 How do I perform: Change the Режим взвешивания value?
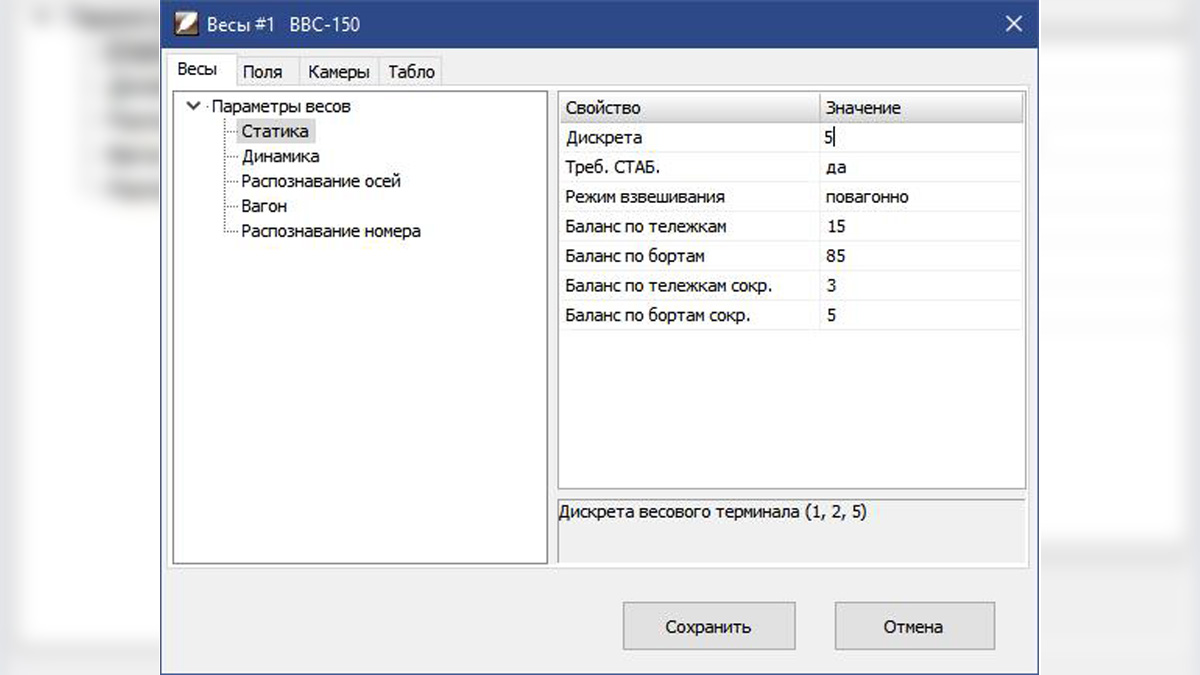coord(920,197)
